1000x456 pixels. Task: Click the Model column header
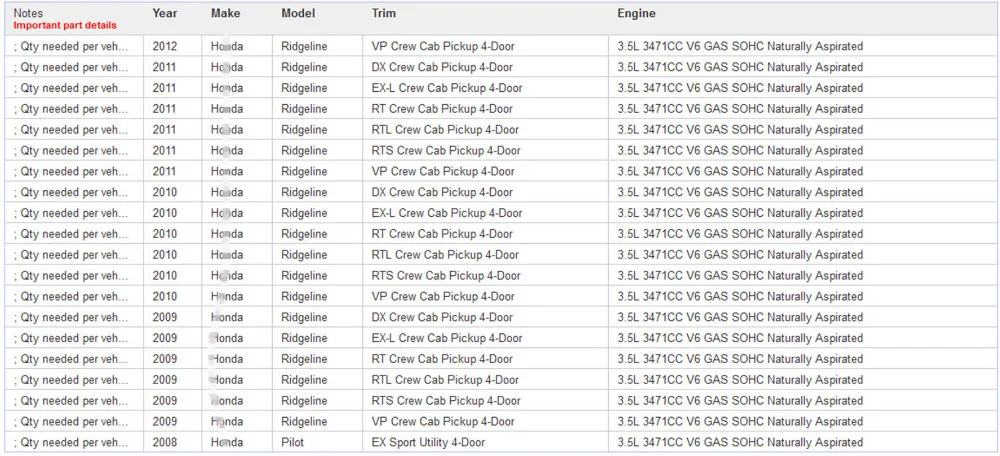click(x=298, y=13)
